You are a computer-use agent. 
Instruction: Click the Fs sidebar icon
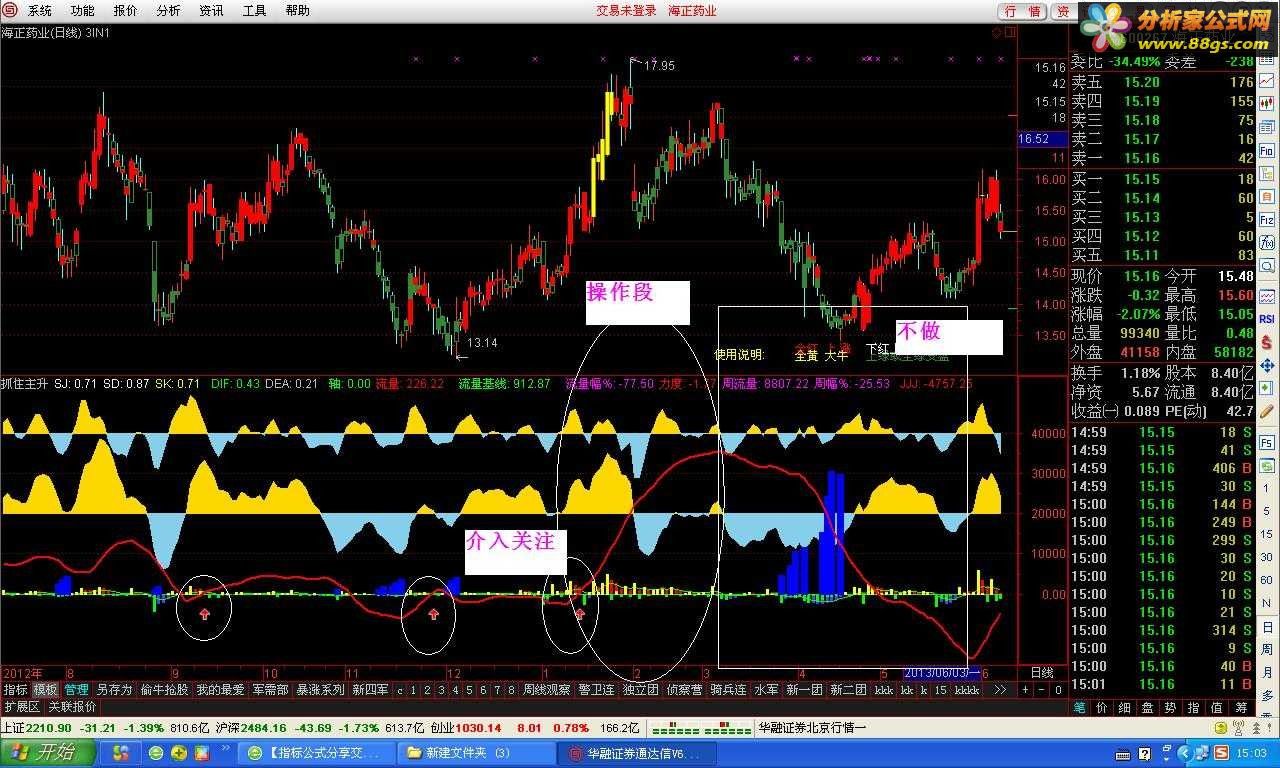click(1267, 442)
